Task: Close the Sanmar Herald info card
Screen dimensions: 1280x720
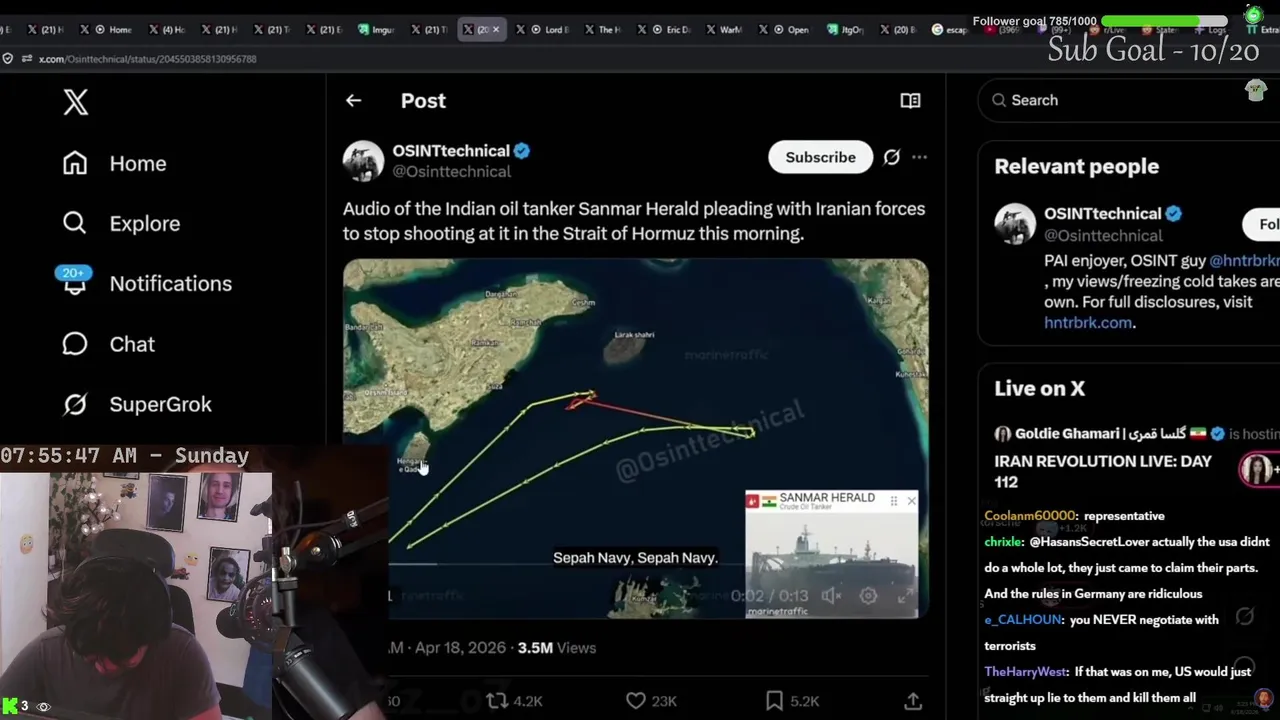Action: pos(911,501)
